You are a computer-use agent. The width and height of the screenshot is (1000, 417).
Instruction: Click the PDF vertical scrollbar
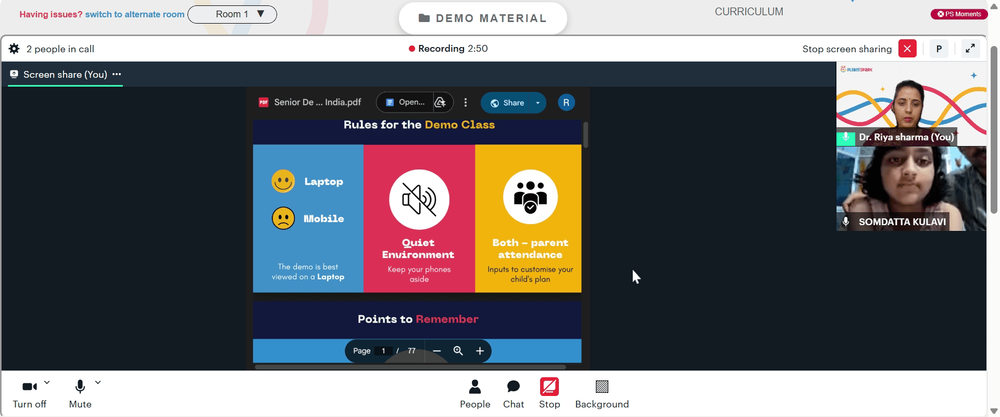pos(585,135)
